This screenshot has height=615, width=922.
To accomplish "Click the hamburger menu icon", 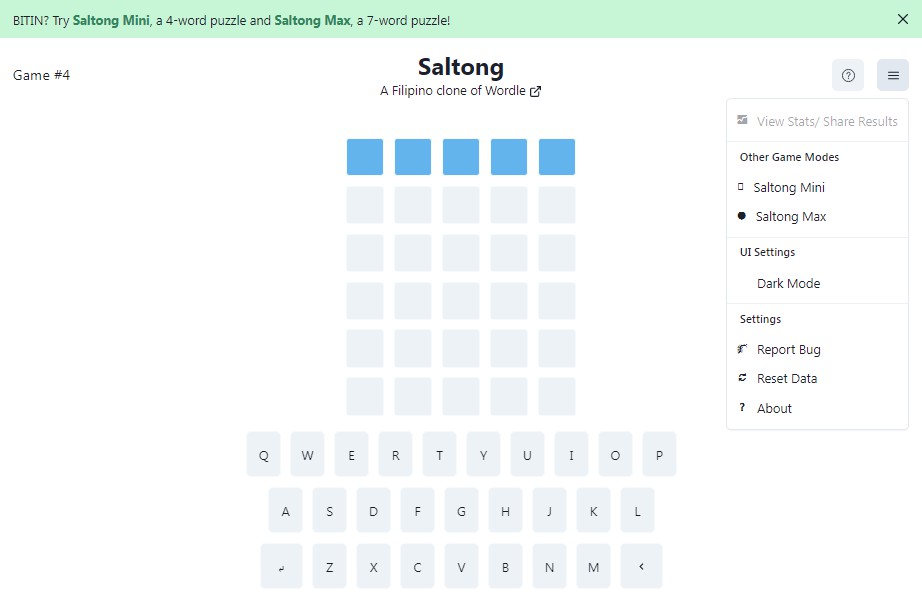I will tap(892, 75).
